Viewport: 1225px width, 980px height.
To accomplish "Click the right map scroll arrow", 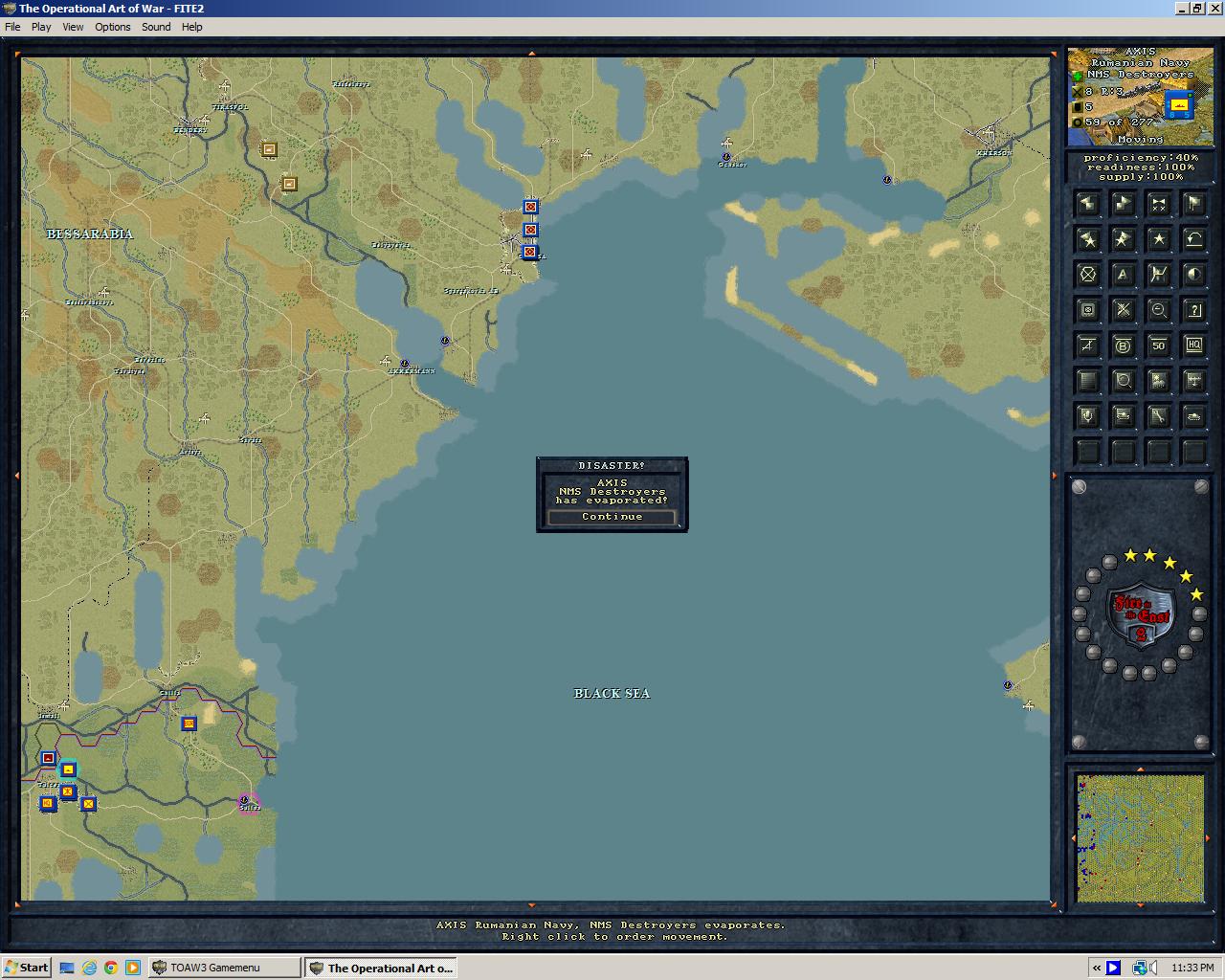I will pyautogui.click(x=1056, y=476).
